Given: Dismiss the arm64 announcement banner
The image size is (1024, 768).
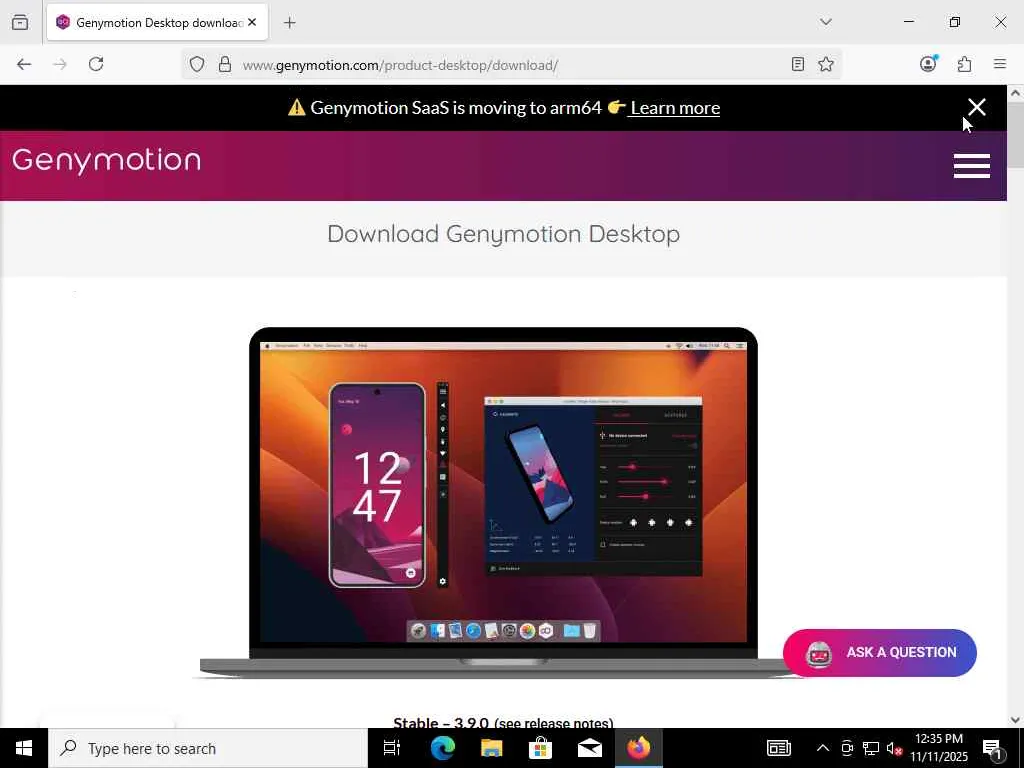Looking at the screenshot, I should tap(977, 107).
